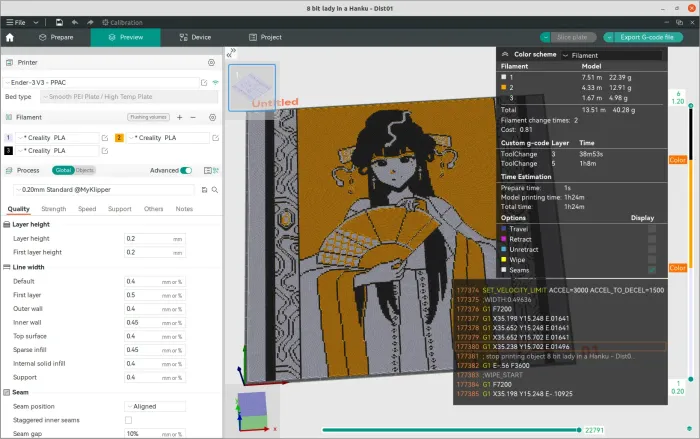The width and height of the screenshot is (700, 439).
Task: Edit the Ender-3 V3 printer preset
Action: click(204, 83)
